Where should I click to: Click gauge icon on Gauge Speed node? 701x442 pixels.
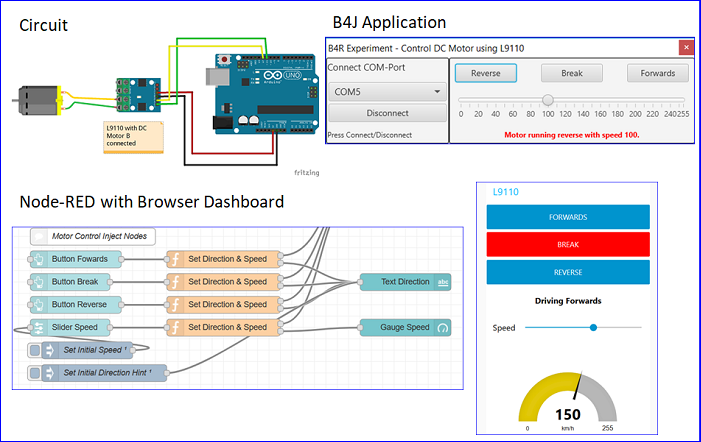click(443, 328)
